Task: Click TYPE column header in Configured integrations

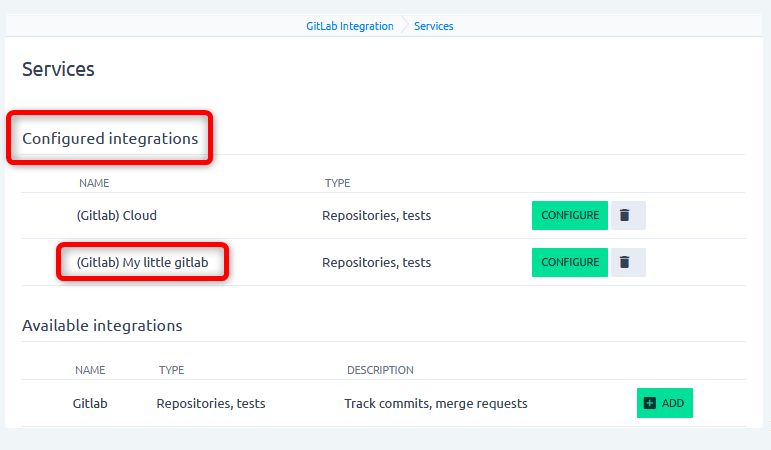Action: coord(337,183)
